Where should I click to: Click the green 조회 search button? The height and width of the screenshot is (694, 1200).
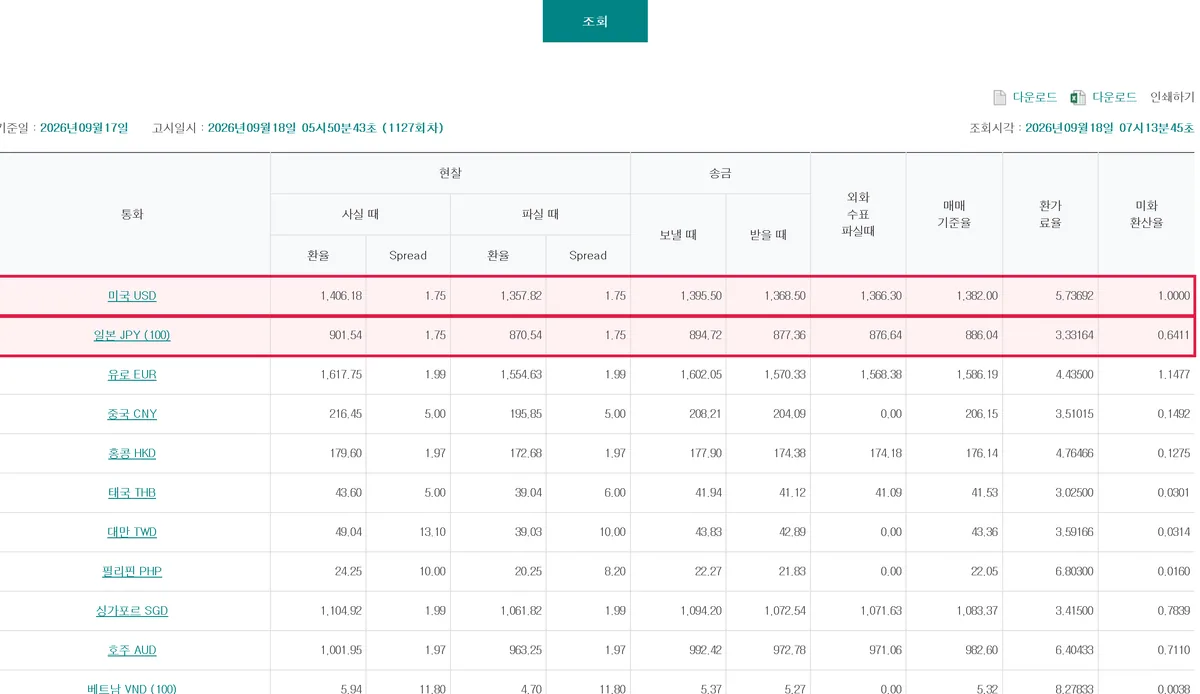coord(595,21)
